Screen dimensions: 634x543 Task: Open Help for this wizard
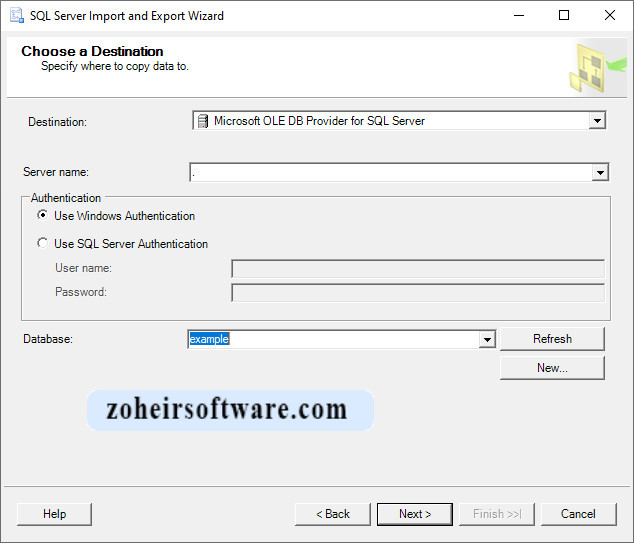[54, 514]
